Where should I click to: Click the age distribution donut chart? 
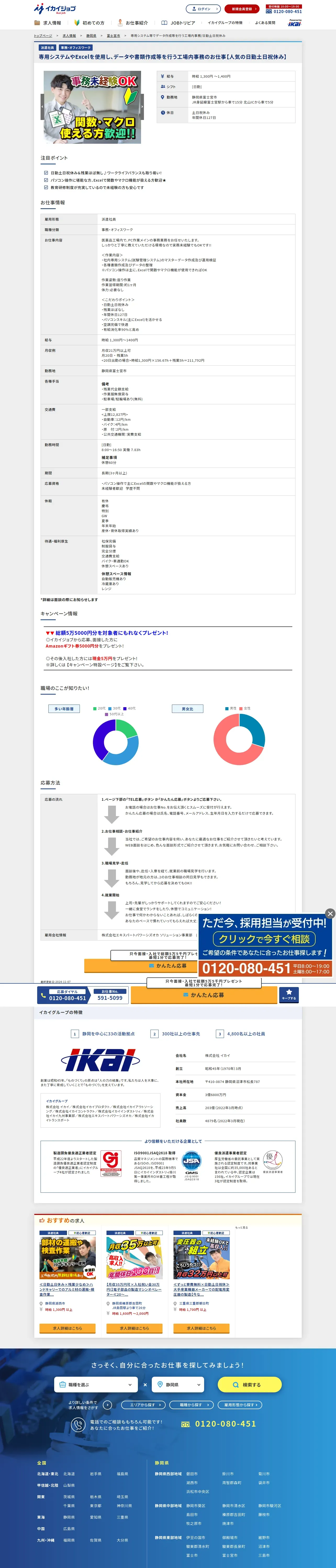(x=116, y=742)
